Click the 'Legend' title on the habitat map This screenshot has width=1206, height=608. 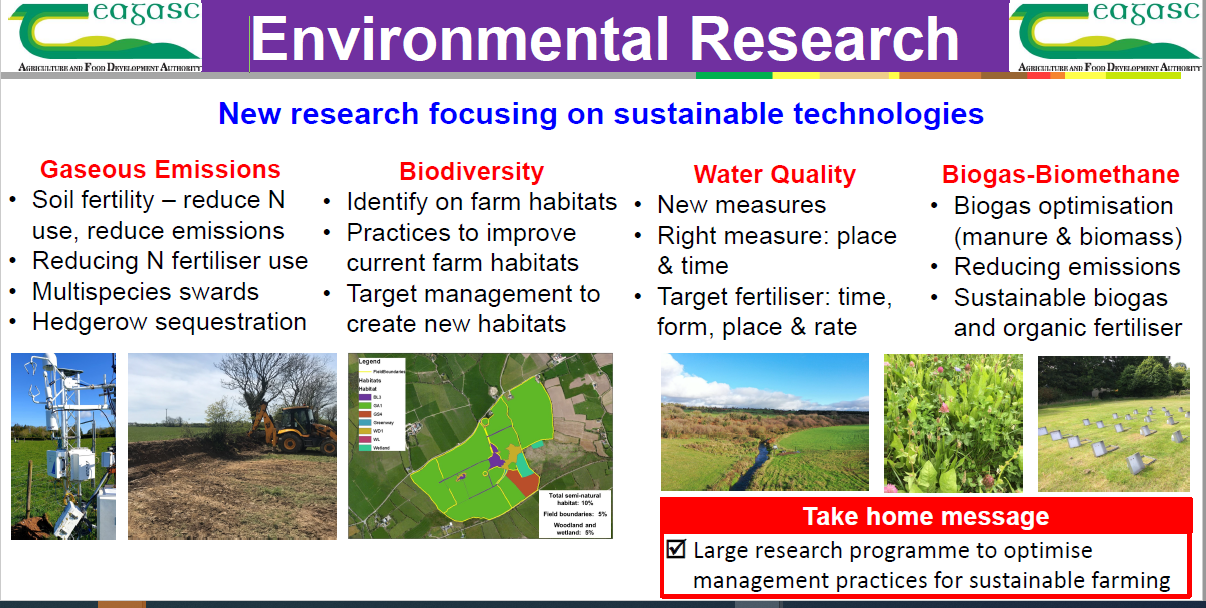[x=369, y=361]
